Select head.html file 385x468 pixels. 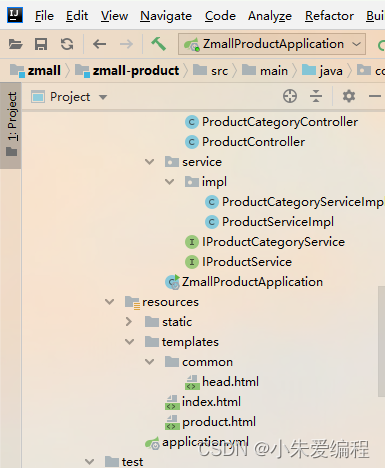pyautogui.click(x=222, y=382)
